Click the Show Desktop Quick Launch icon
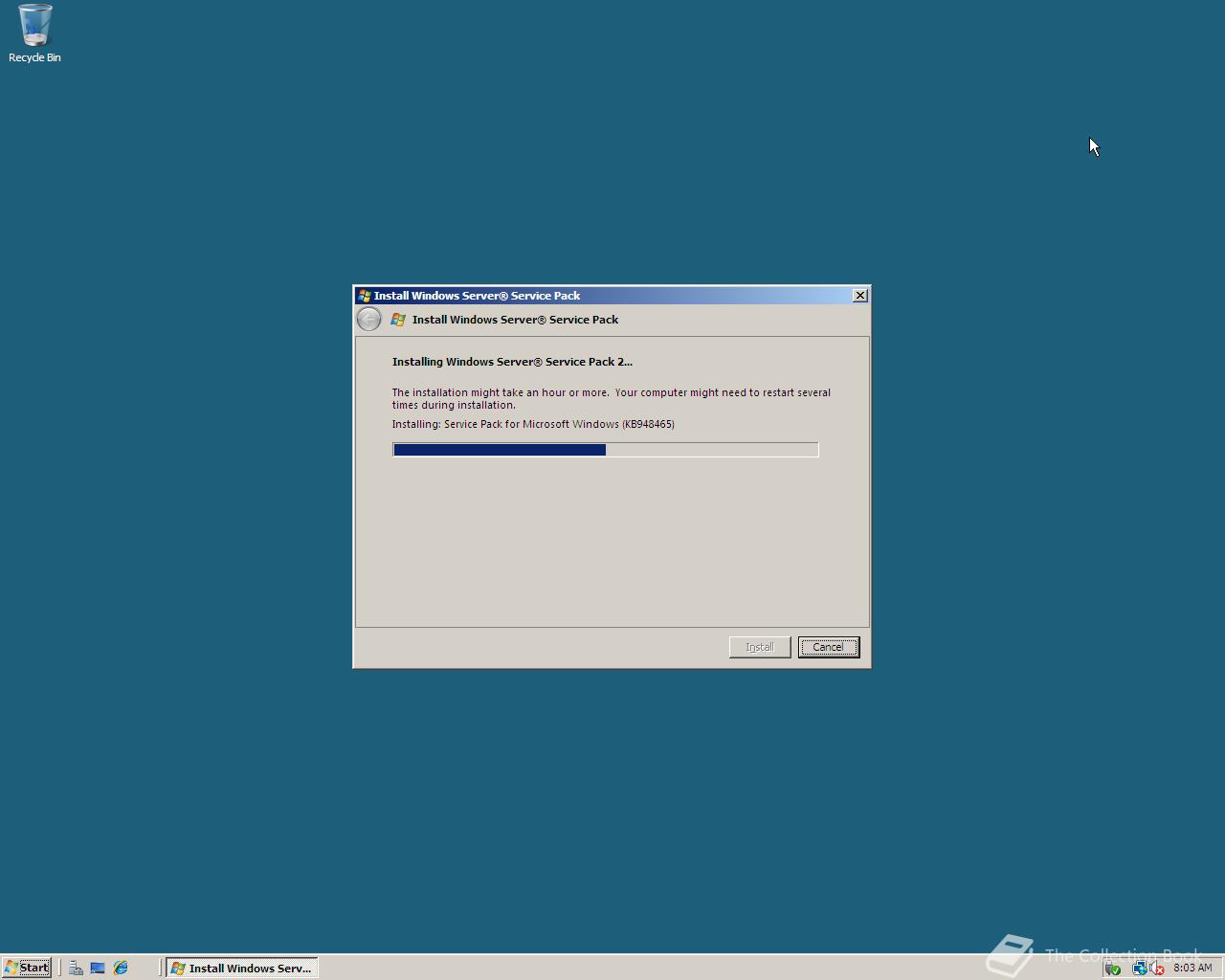The image size is (1225, 980). click(98, 968)
